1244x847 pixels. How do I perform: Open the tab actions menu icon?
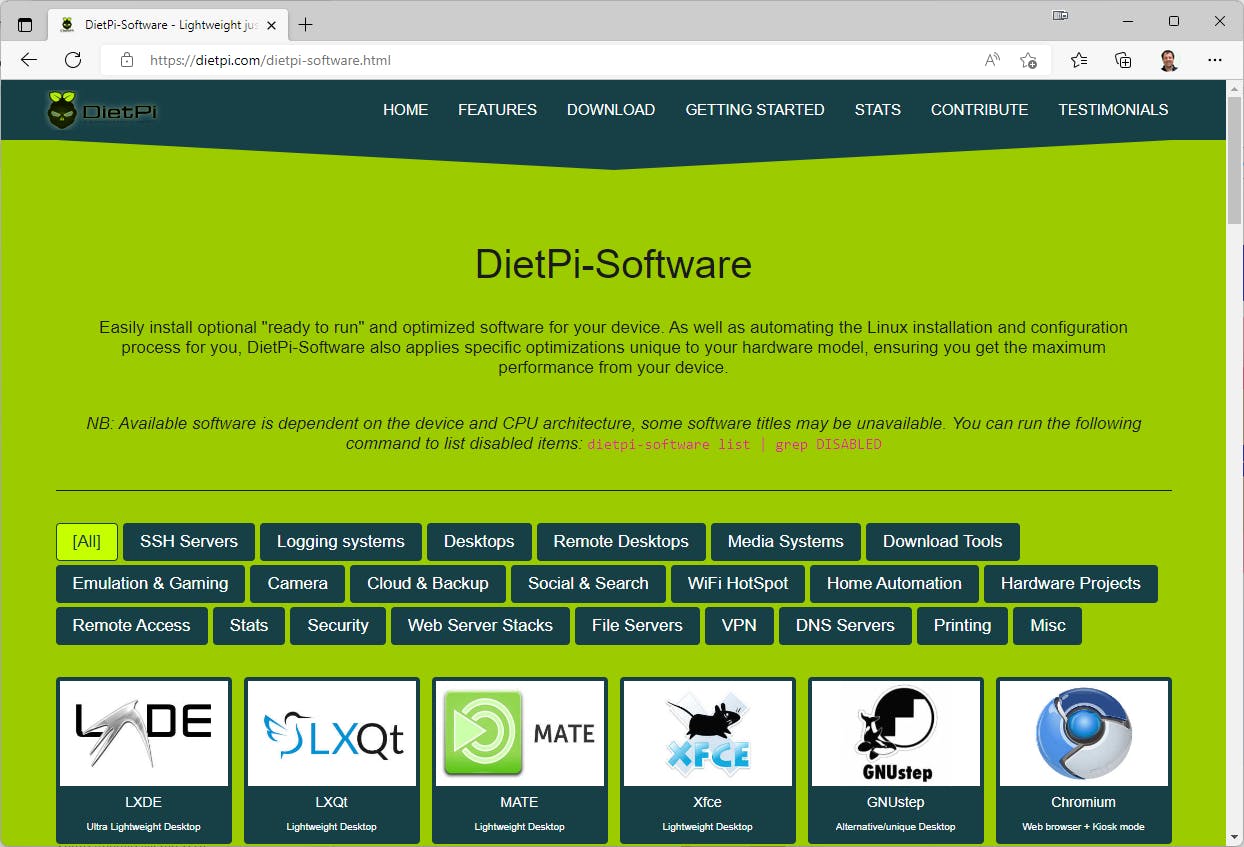click(25, 24)
